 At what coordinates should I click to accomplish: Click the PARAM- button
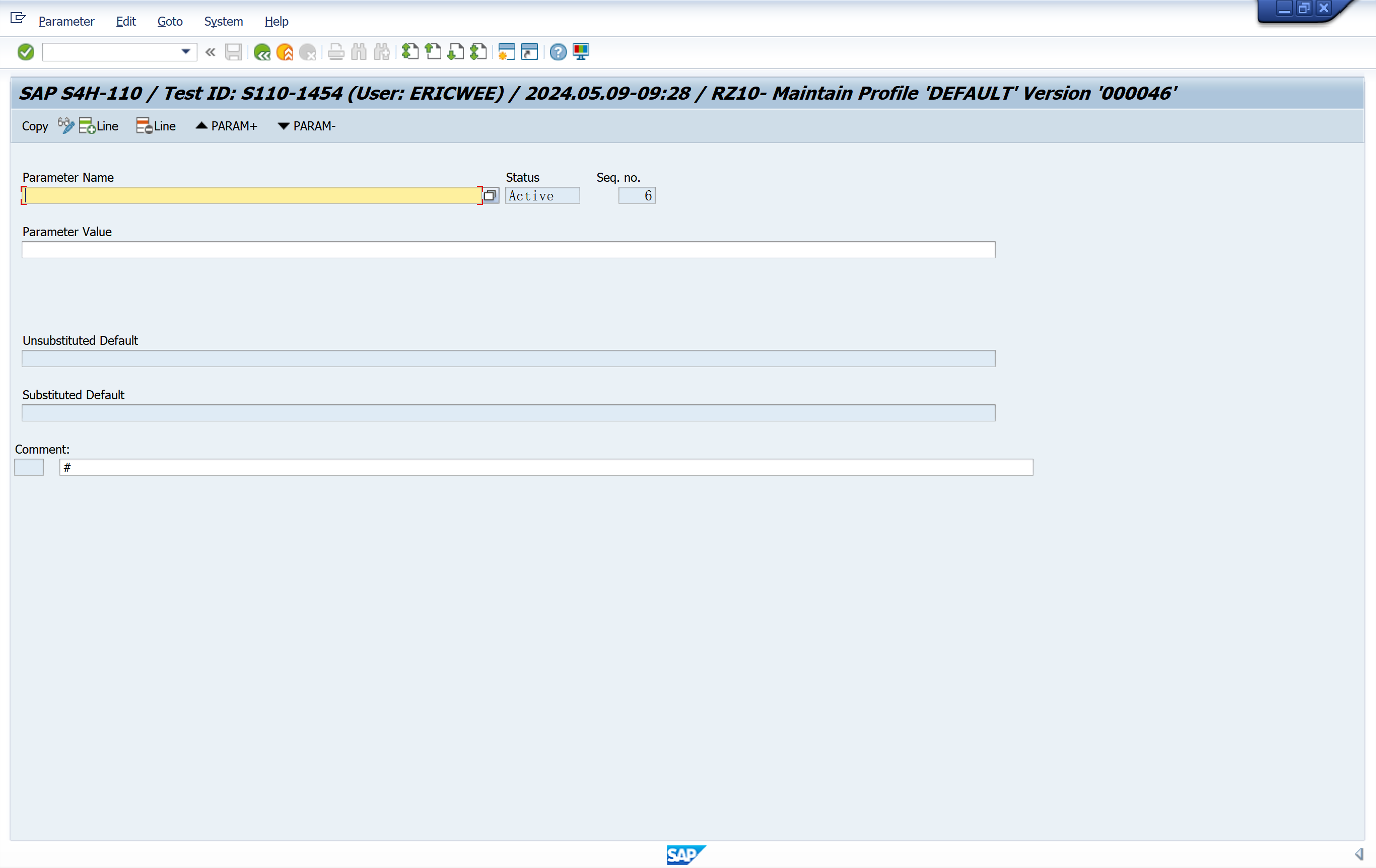[x=306, y=126]
